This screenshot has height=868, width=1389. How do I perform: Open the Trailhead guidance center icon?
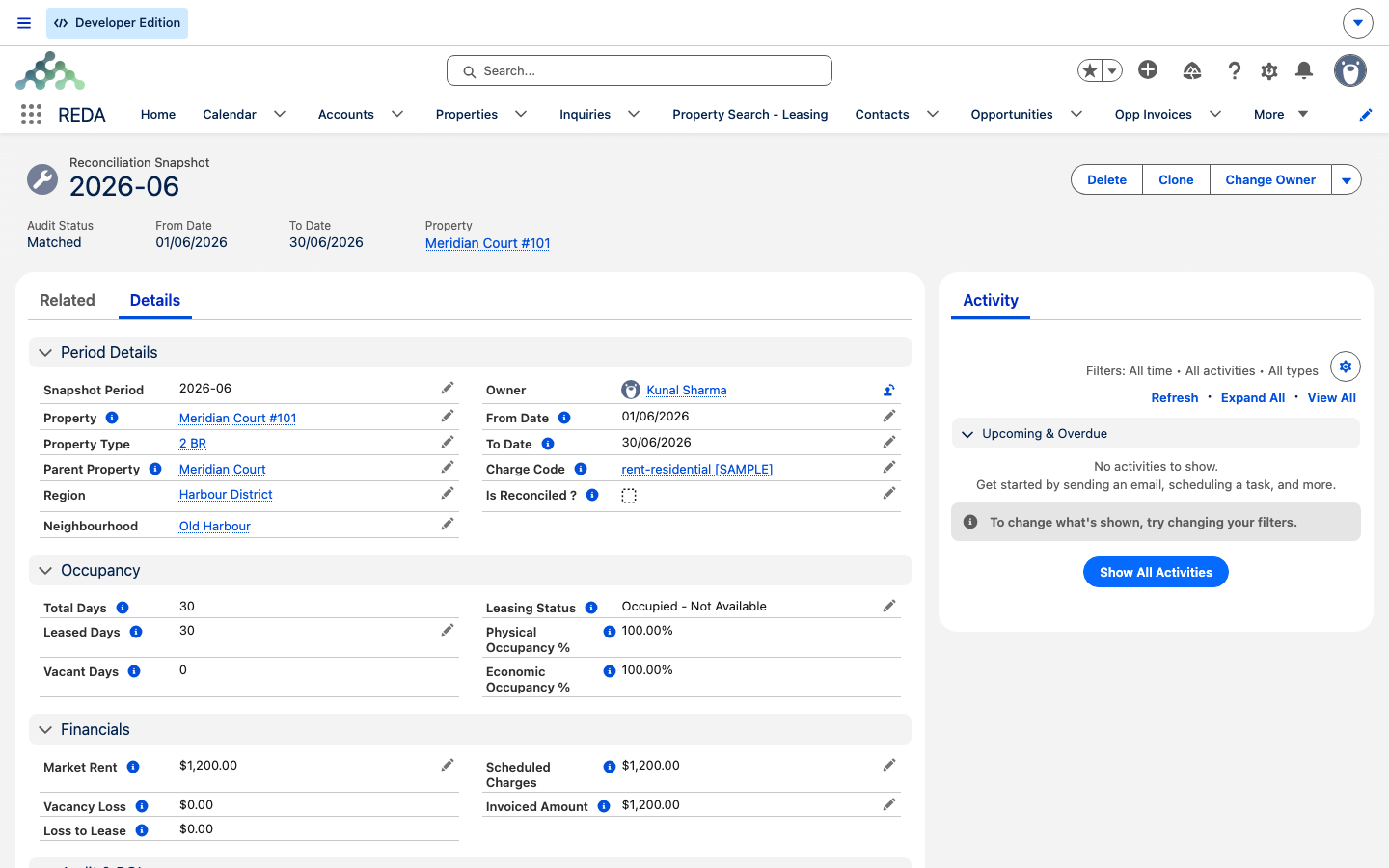(1192, 70)
